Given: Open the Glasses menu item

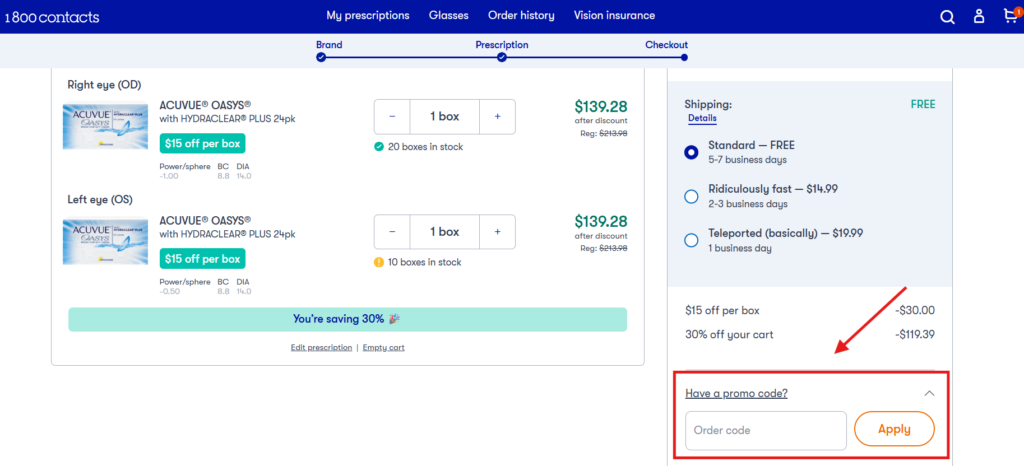Looking at the screenshot, I should pyautogui.click(x=449, y=16).
